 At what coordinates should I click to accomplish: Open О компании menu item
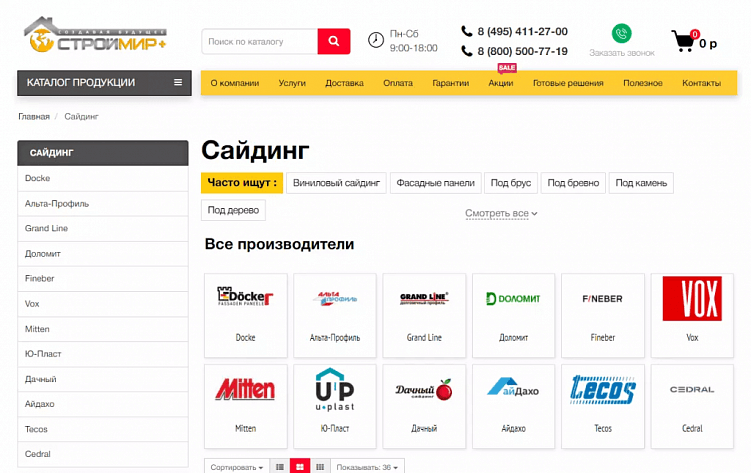[235, 83]
